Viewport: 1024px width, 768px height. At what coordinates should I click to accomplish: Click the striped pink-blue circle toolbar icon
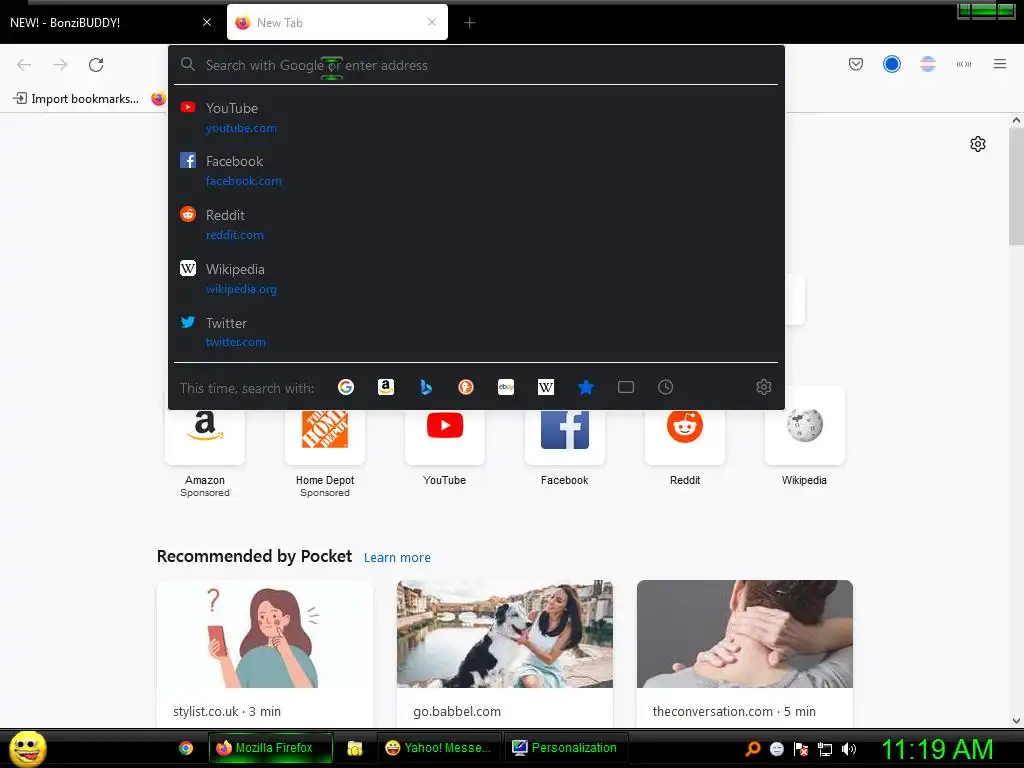(927, 64)
